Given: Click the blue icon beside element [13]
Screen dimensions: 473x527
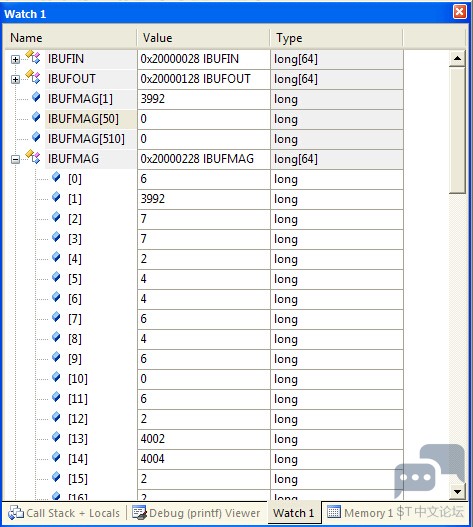Looking at the screenshot, I should tap(56, 437).
